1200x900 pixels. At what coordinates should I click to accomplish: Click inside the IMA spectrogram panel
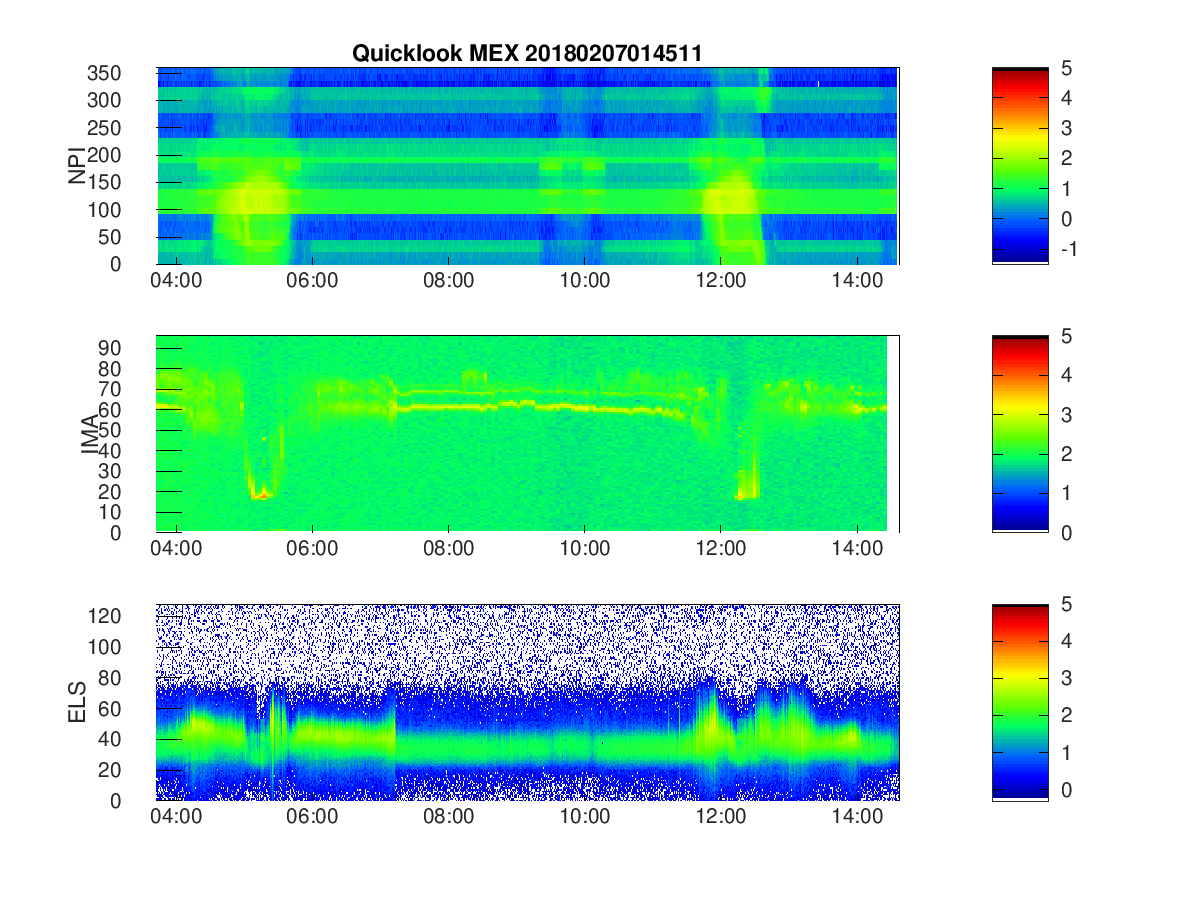[x=528, y=434]
